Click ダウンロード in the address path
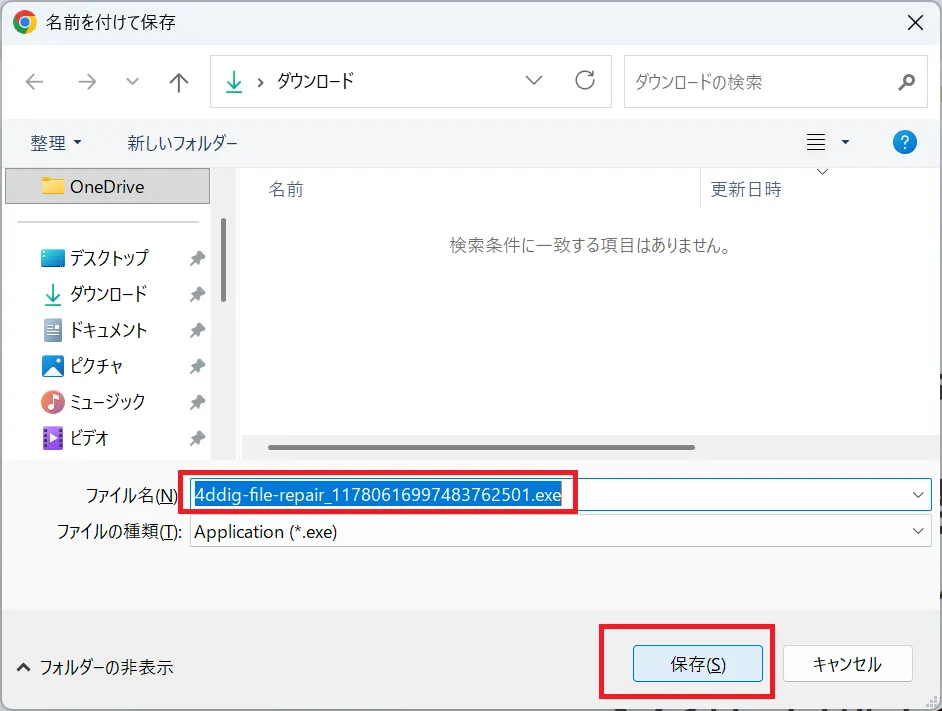942x711 pixels. (x=315, y=81)
